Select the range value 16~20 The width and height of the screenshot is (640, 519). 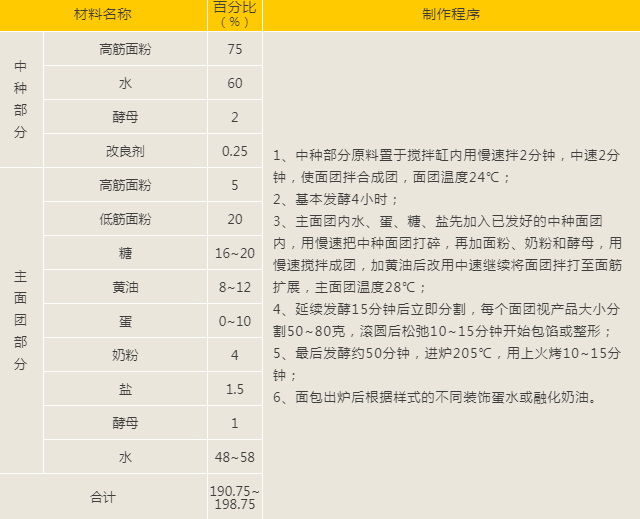pos(235,253)
